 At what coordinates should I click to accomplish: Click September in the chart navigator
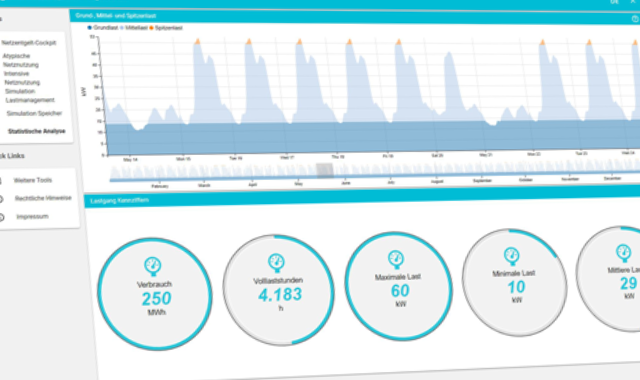tap(482, 180)
